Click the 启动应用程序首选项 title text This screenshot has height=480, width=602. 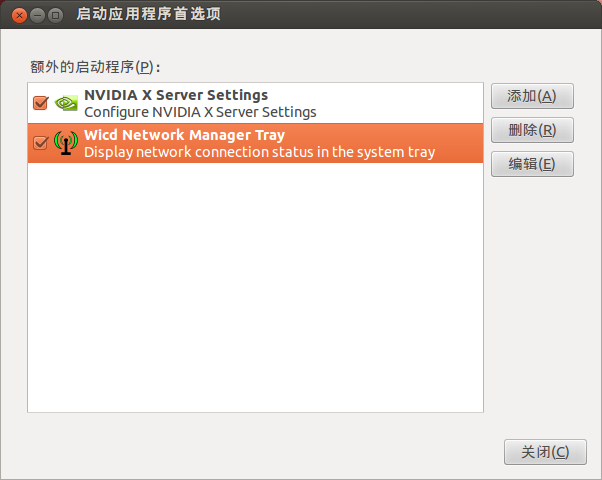148,14
